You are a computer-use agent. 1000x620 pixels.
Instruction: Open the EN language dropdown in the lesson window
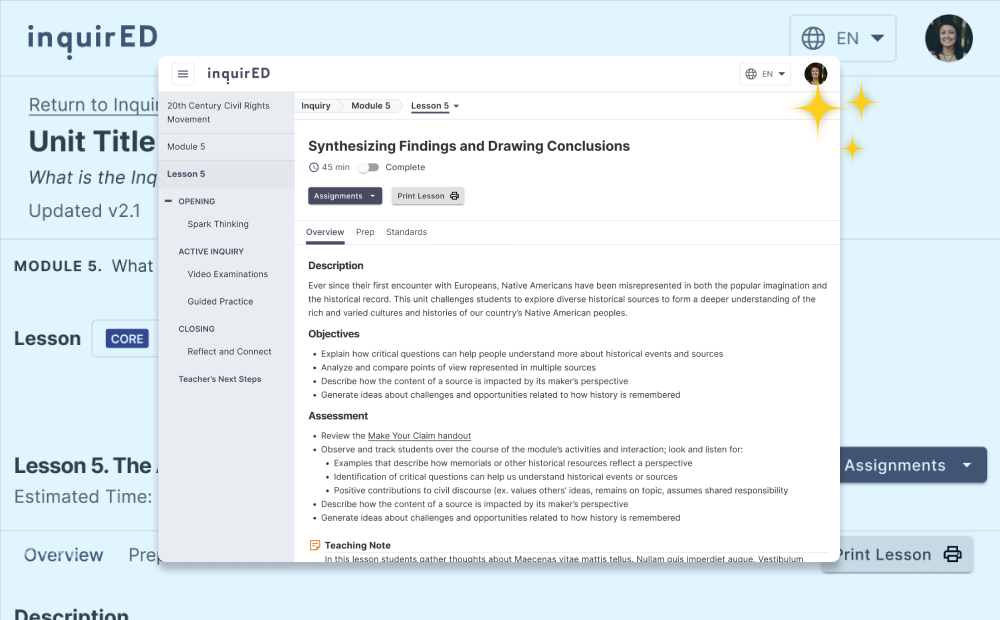[766, 74]
